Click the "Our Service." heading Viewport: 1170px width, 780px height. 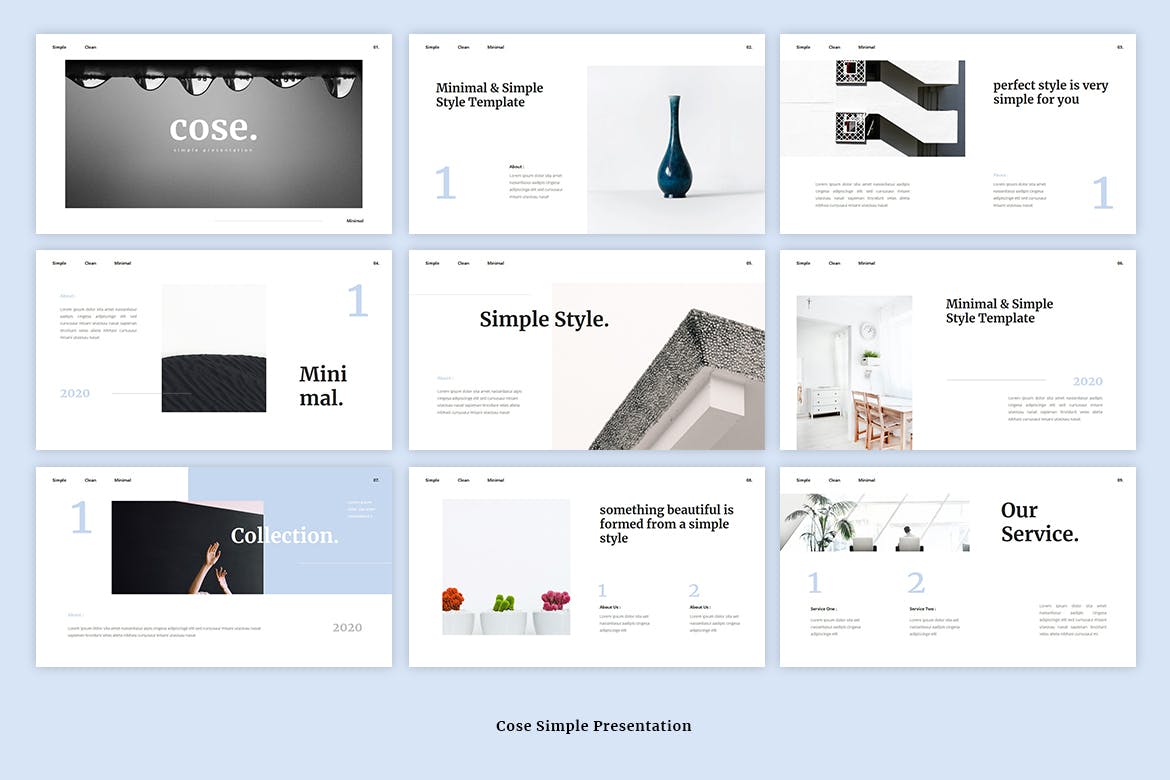1039,522
